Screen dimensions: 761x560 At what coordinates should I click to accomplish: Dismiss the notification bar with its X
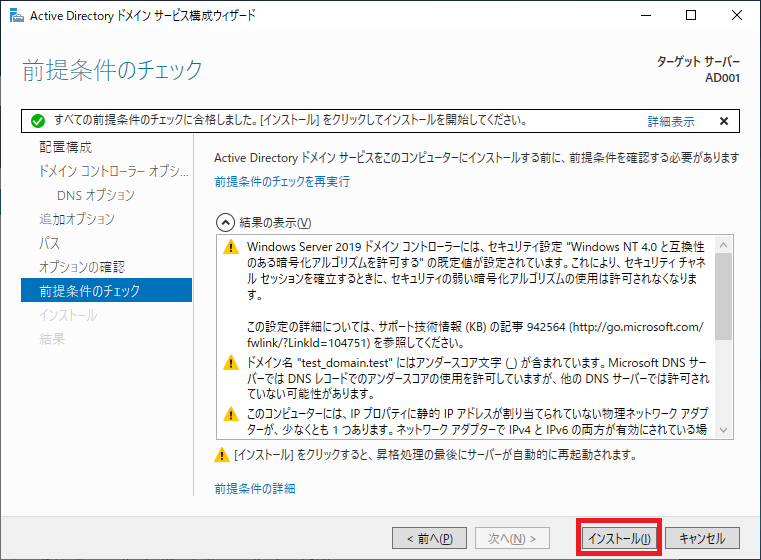tap(724, 121)
